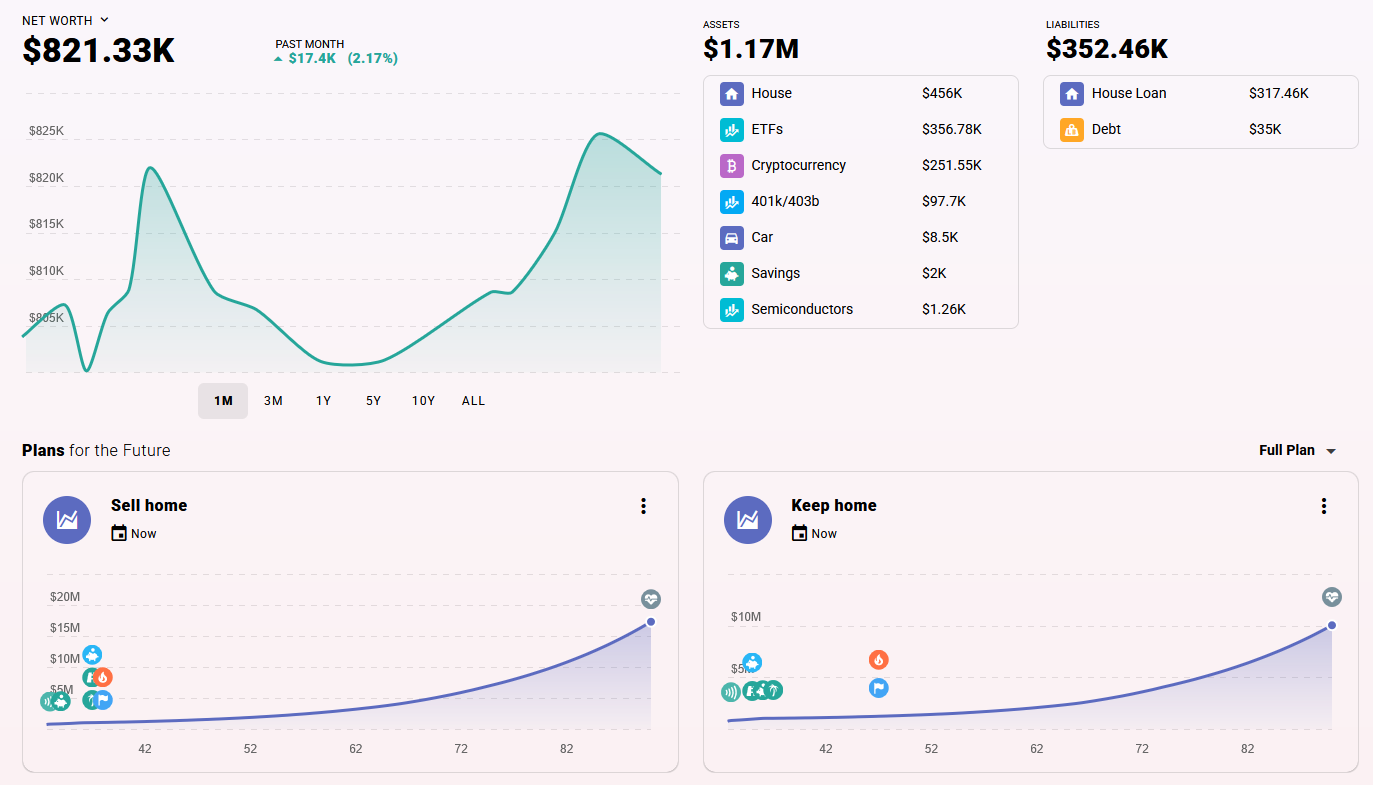Click the heartbeat end marker in Keep home chart
This screenshot has width=1373, height=785.
coord(1331,597)
